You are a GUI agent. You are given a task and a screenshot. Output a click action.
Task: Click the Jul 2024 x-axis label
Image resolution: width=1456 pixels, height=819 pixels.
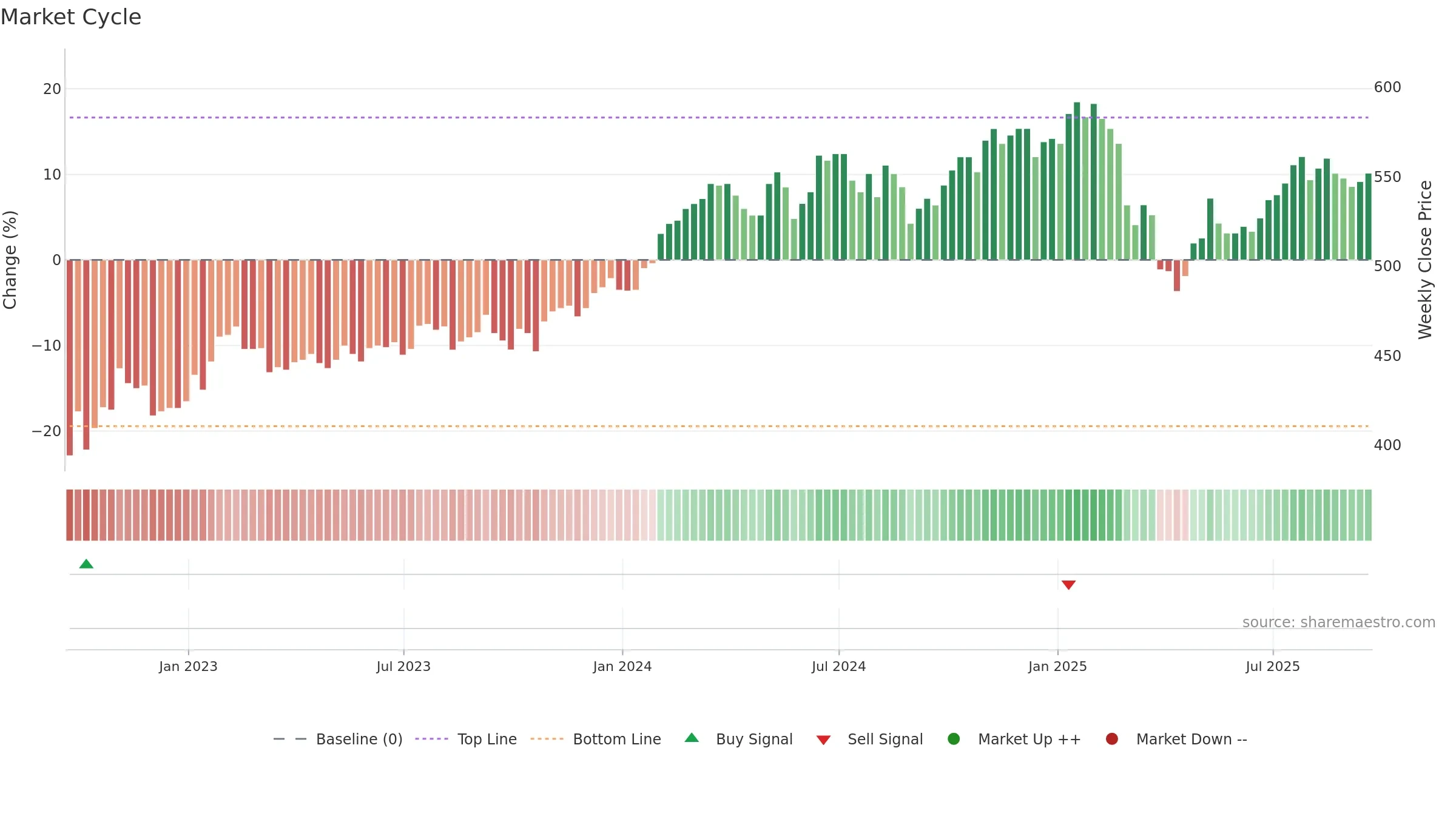(x=838, y=666)
